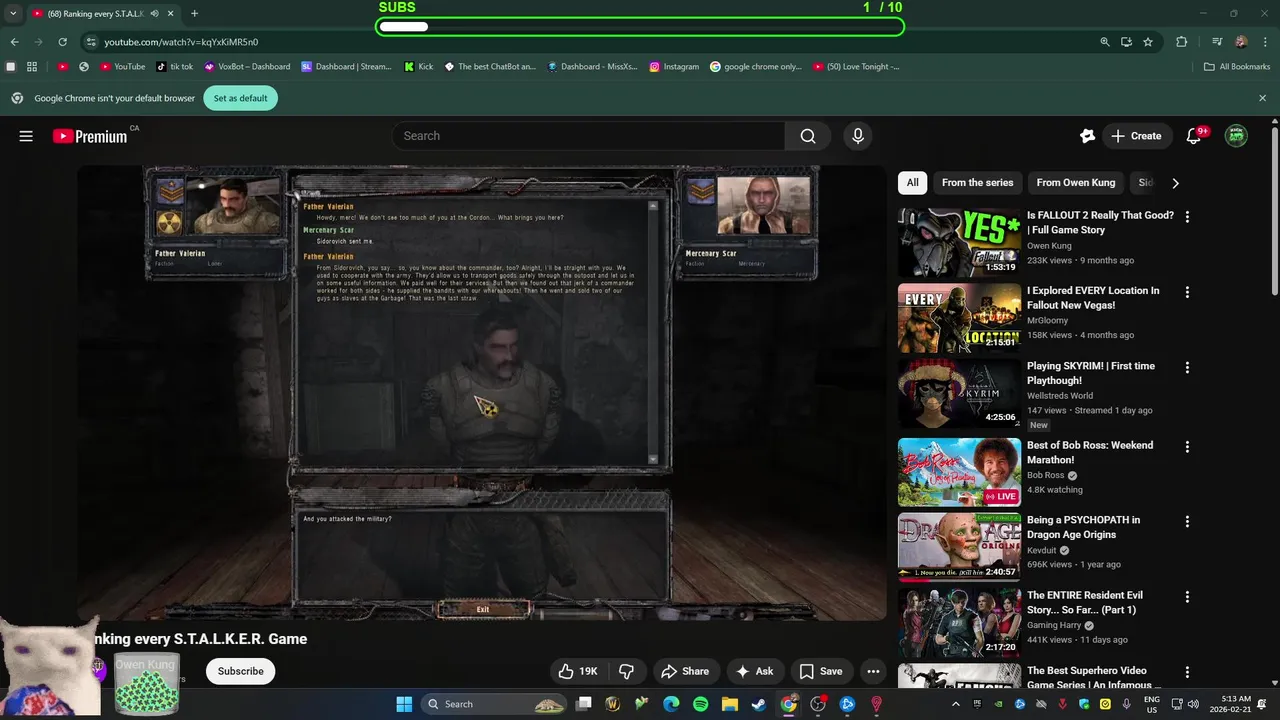Open Microsoft Edge from the taskbar
Image resolution: width=1280 pixels, height=720 pixels.
(x=671, y=704)
